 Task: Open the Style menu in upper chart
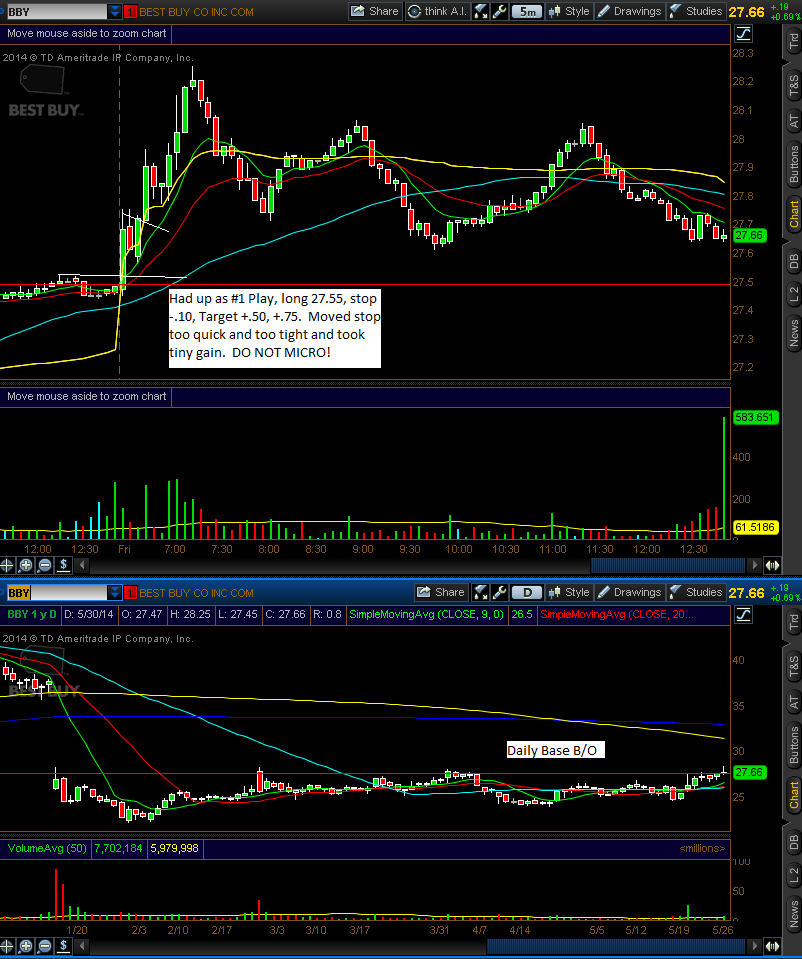pyautogui.click(x=569, y=11)
